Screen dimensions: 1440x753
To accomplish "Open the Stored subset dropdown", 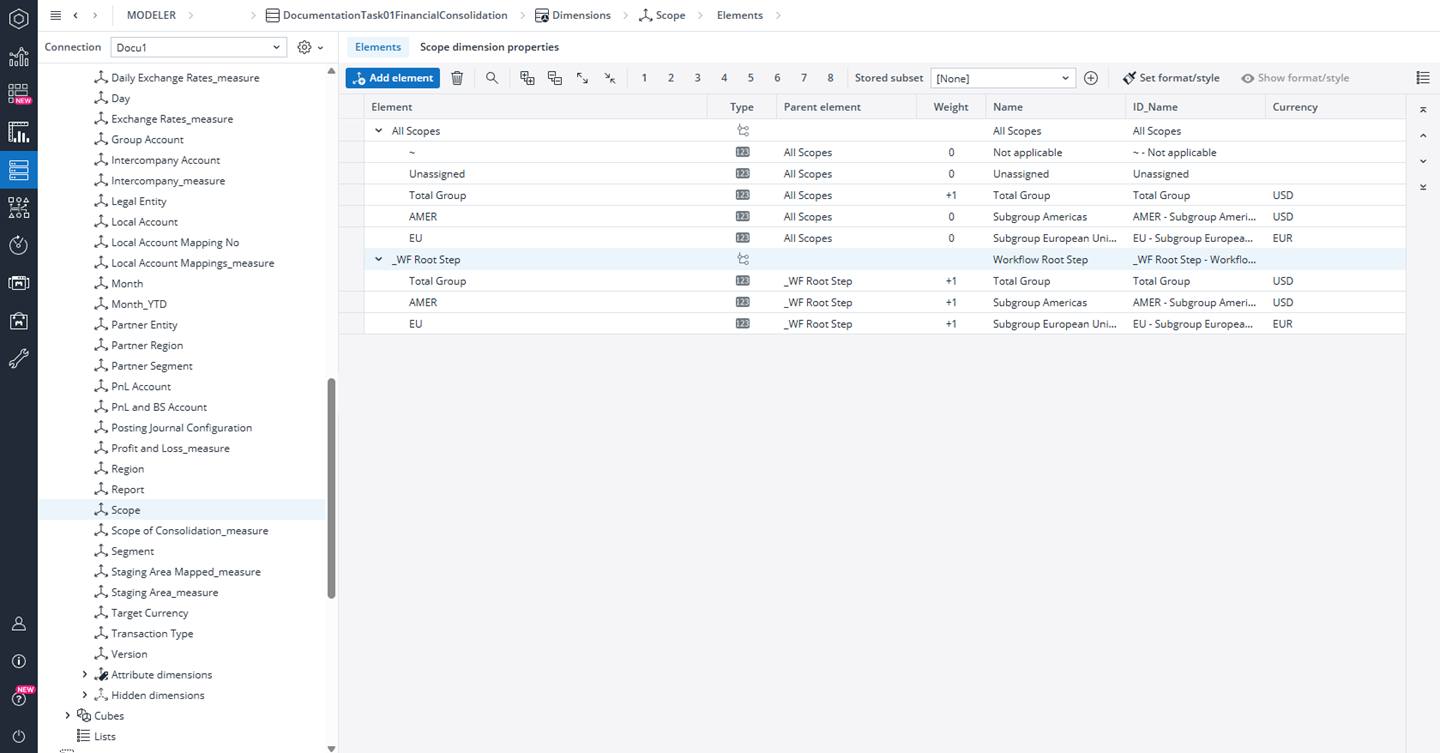I will click(x=1003, y=78).
